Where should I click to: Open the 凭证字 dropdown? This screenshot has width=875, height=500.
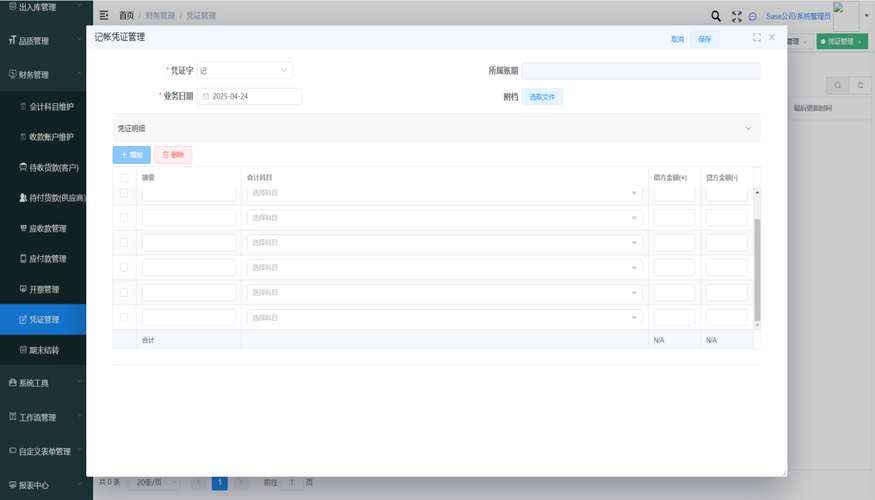pos(244,70)
